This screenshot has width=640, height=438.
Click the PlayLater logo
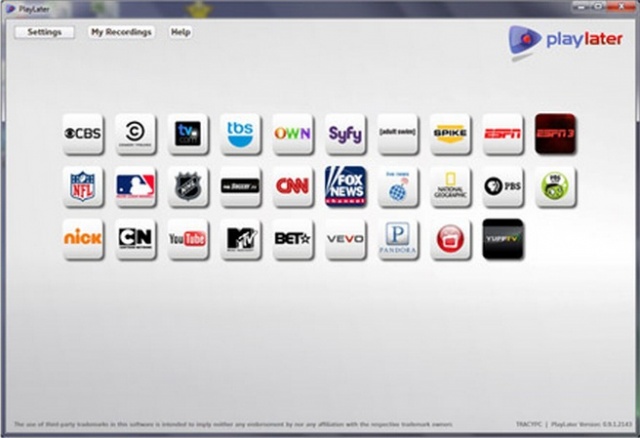point(566,40)
